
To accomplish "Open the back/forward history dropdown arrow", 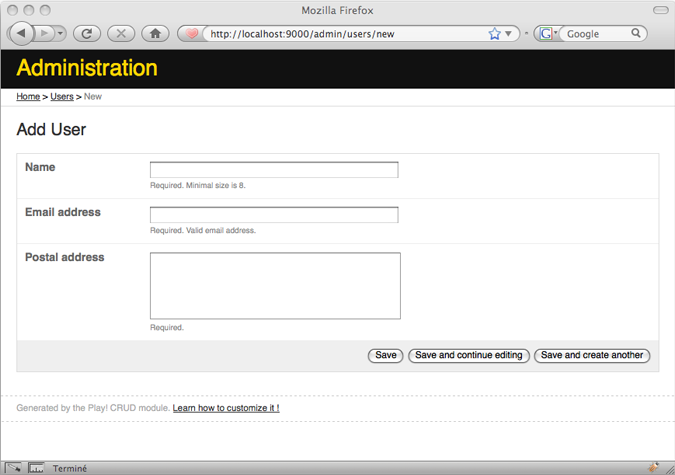I will [x=60, y=34].
